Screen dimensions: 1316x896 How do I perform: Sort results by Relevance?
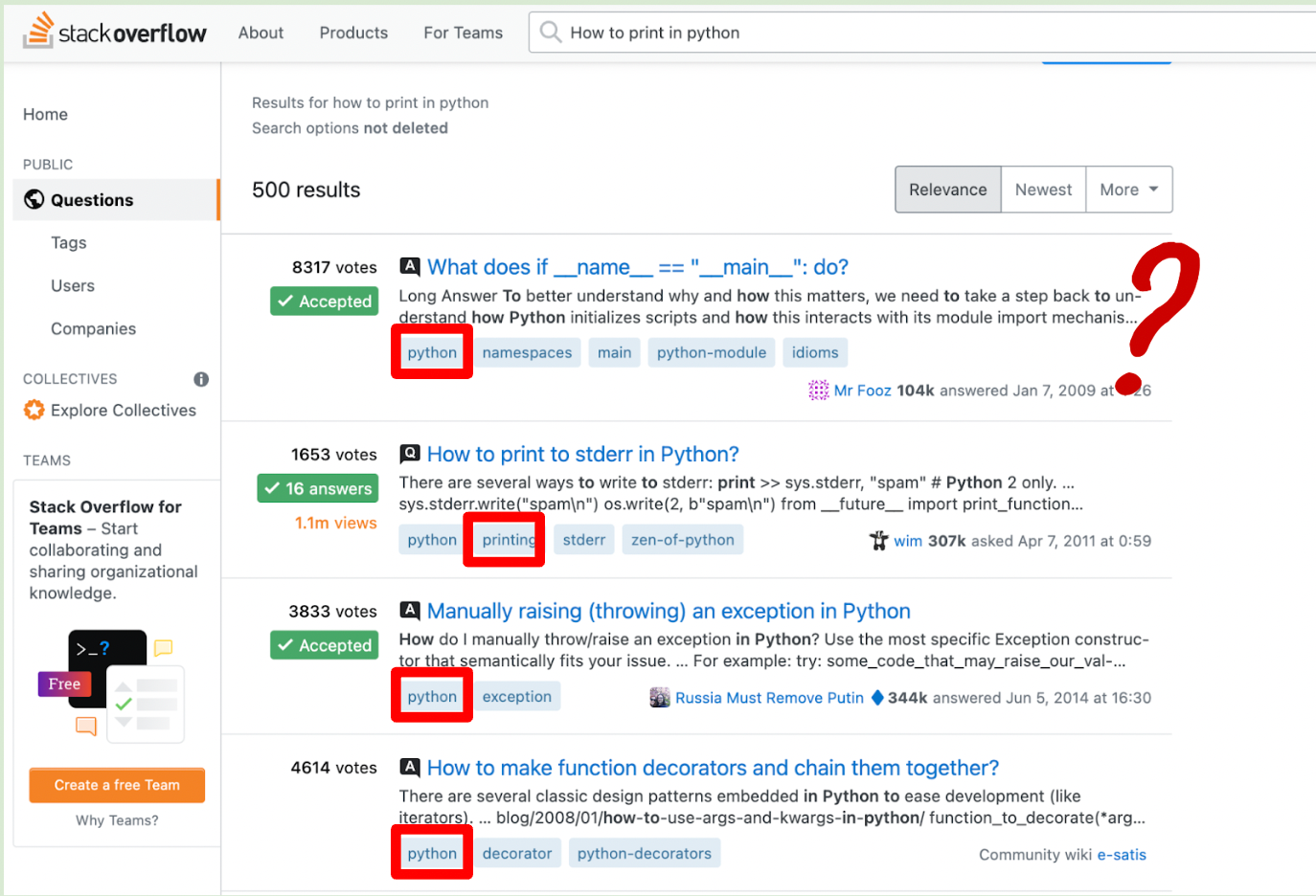(947, 190)
